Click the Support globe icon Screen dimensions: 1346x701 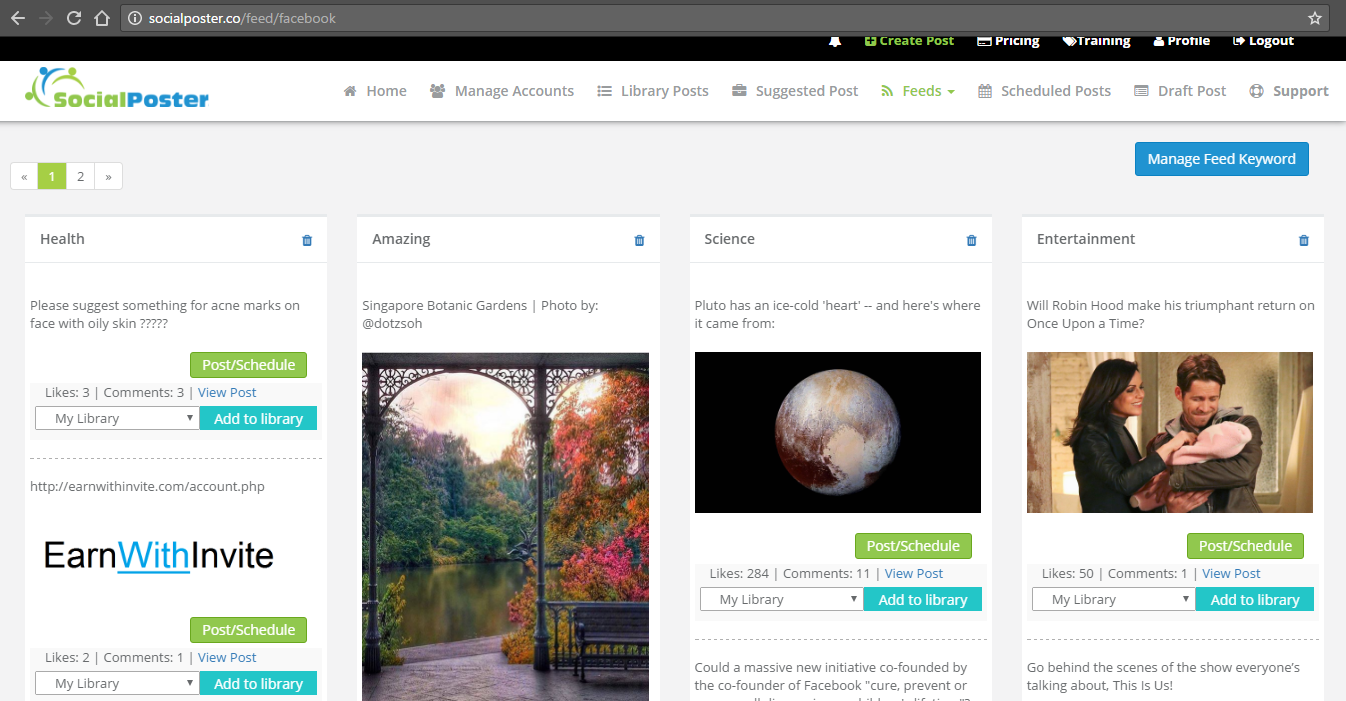pos(1254,90)
